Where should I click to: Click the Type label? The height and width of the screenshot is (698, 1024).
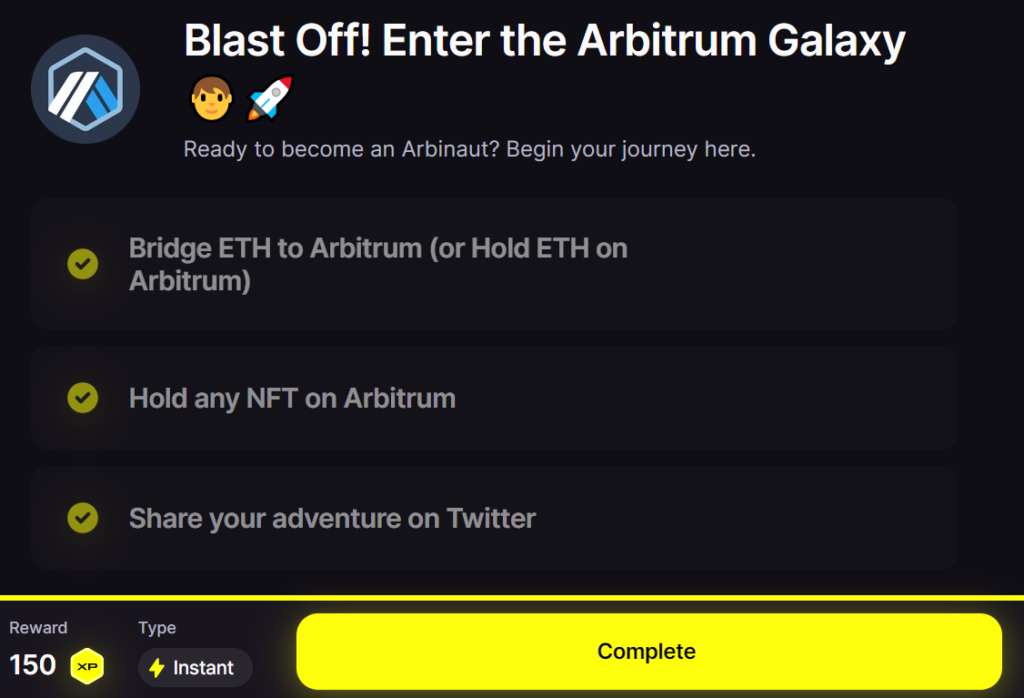(x=157, y=628)
